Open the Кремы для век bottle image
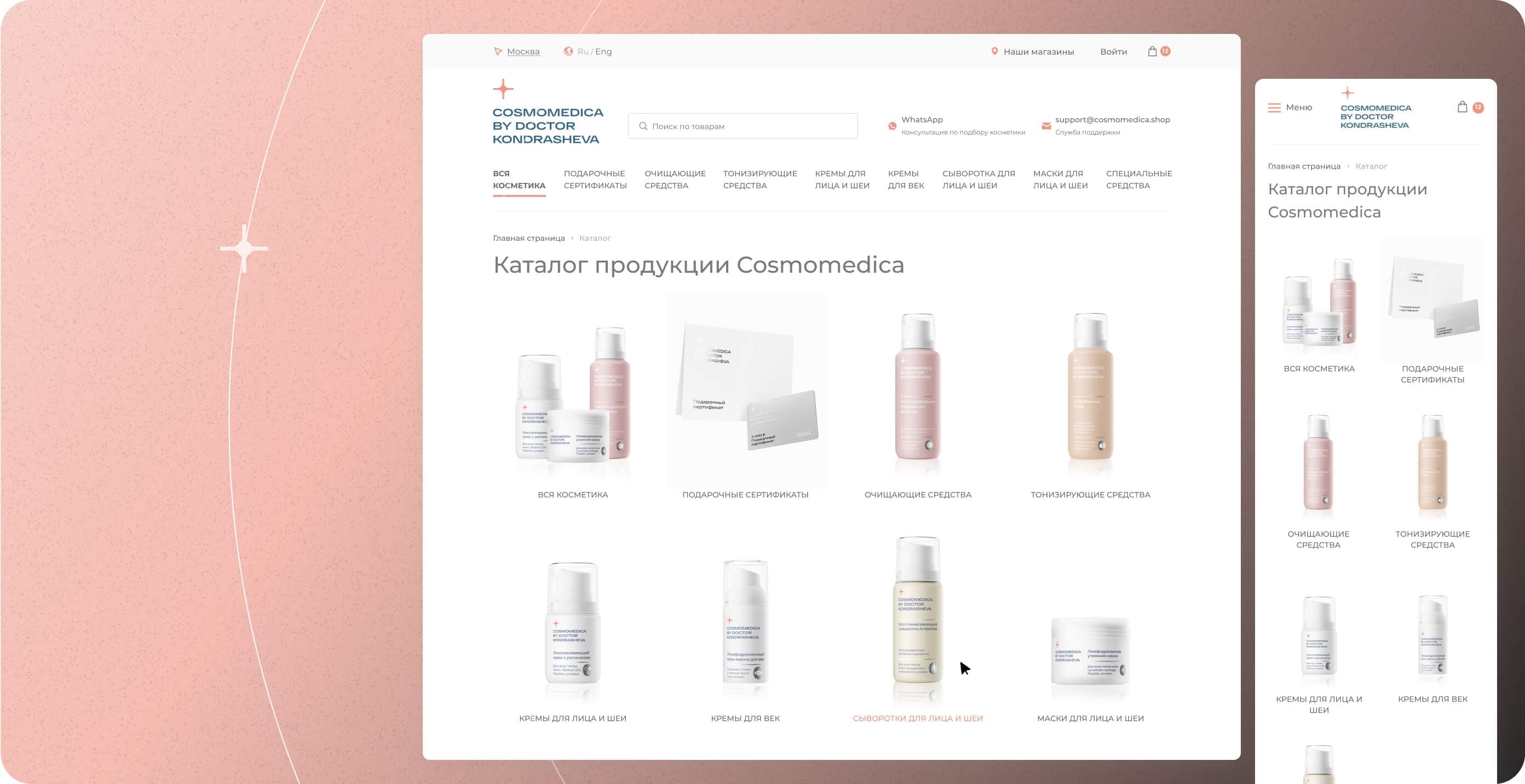This screenshot has height=784, width=1525. click(745, 621)
